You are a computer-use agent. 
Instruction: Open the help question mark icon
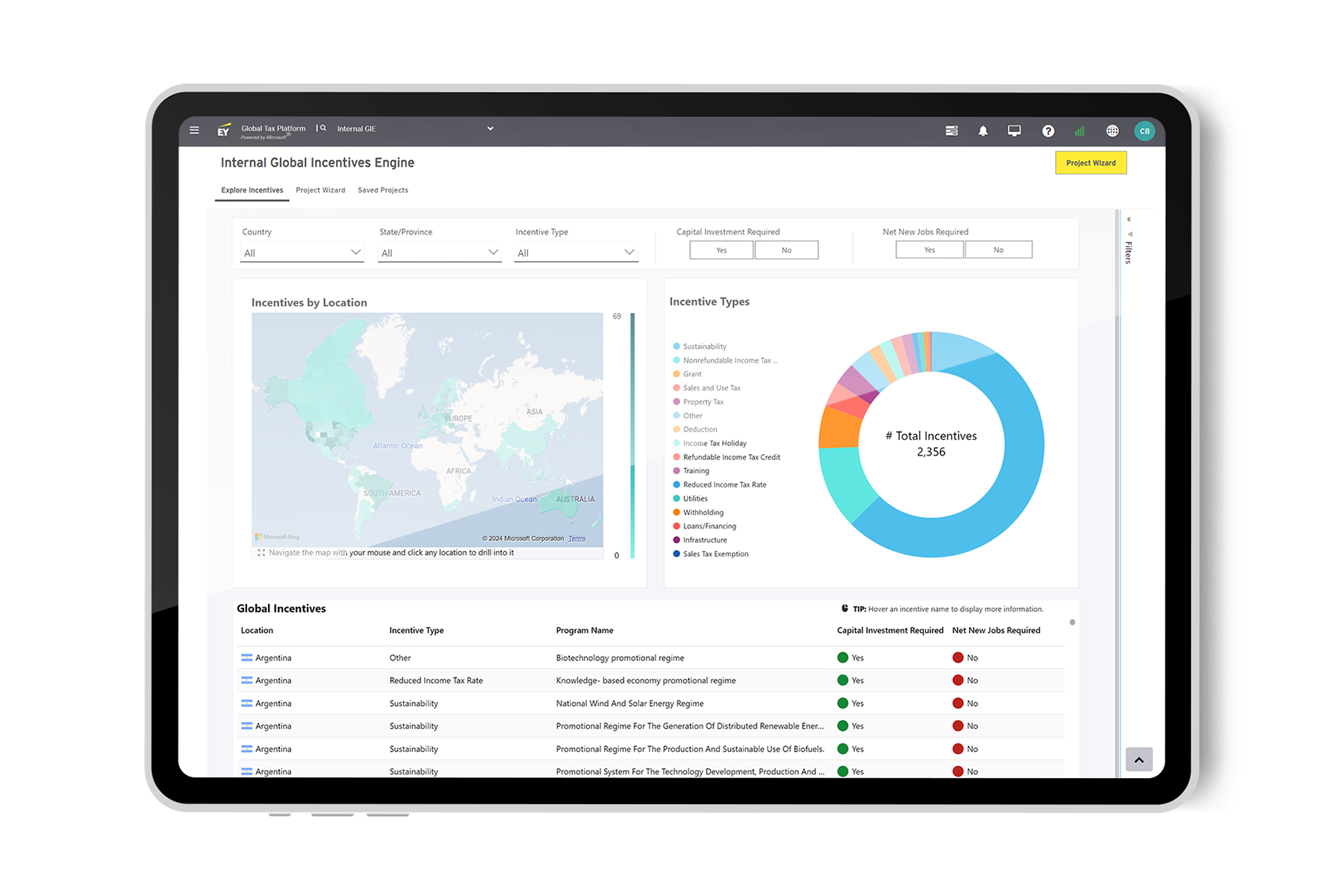tap(1048, 131)
